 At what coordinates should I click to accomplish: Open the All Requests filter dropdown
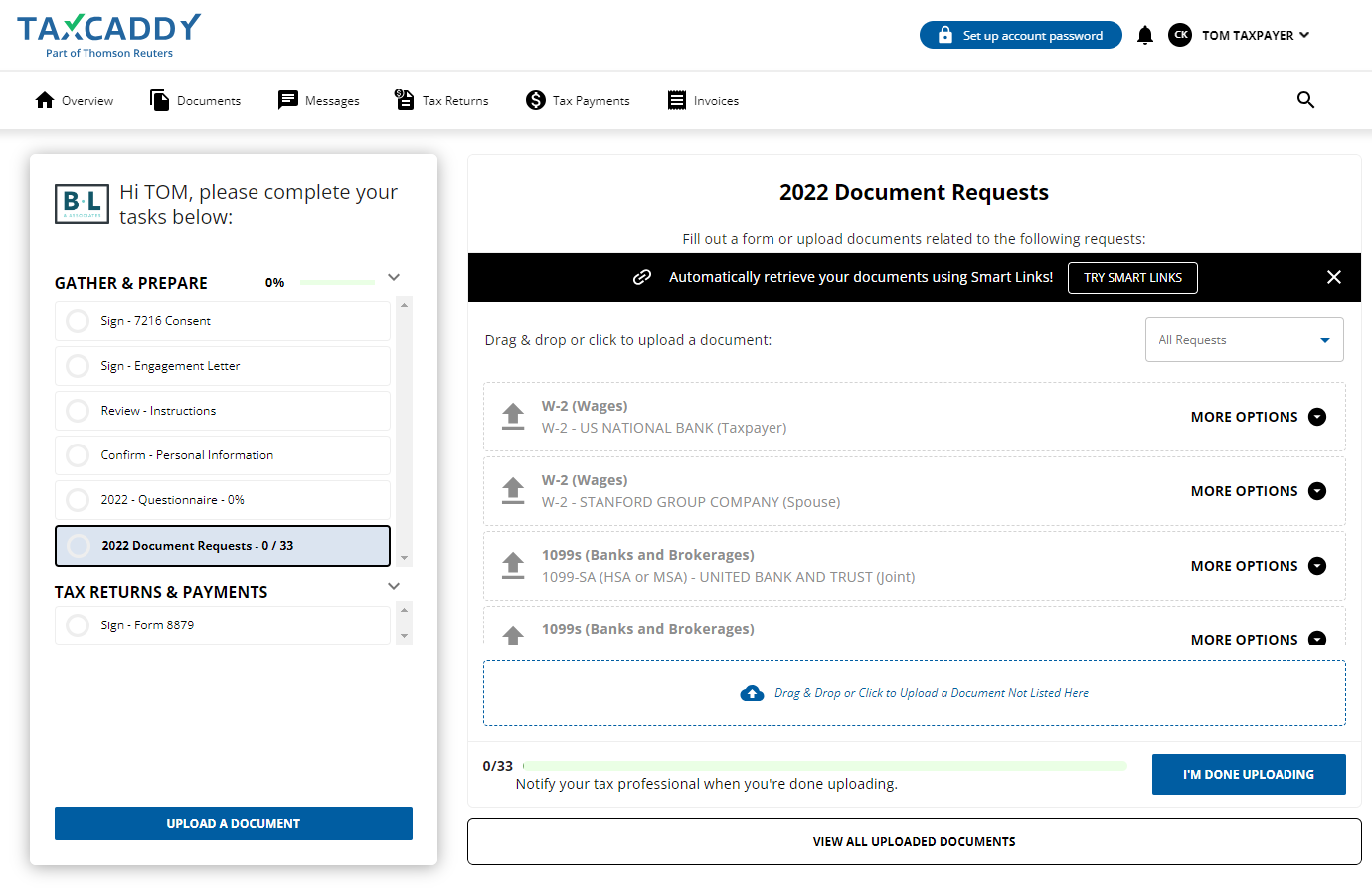pos(1245,340)
